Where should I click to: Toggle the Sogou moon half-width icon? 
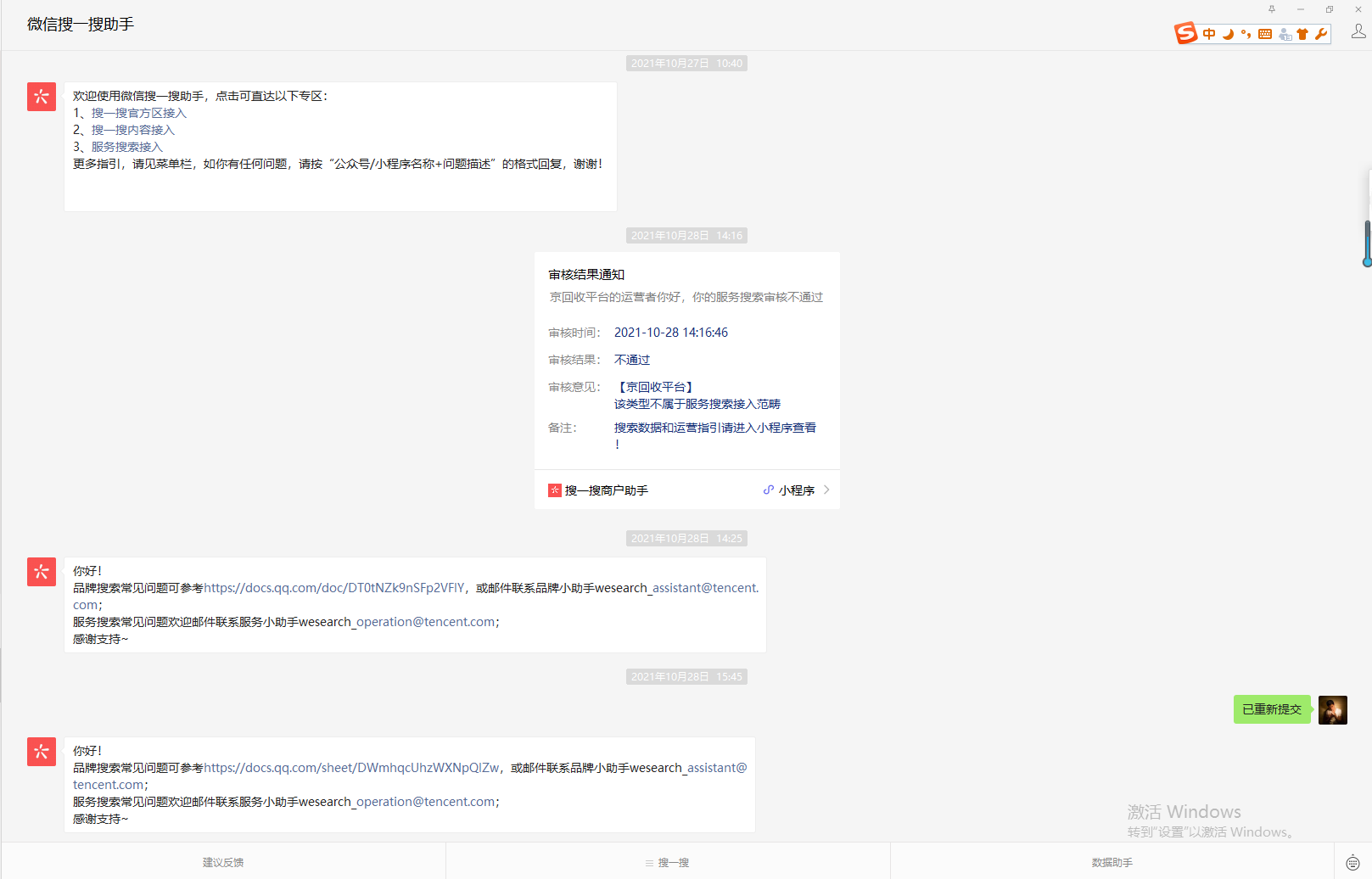[x=1228, y=34]
